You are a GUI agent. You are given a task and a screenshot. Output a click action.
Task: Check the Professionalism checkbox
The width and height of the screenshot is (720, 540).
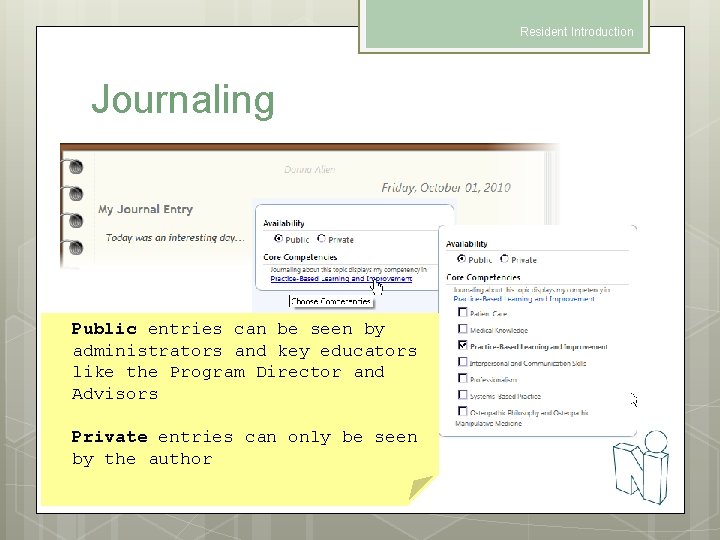coord(462,378)
